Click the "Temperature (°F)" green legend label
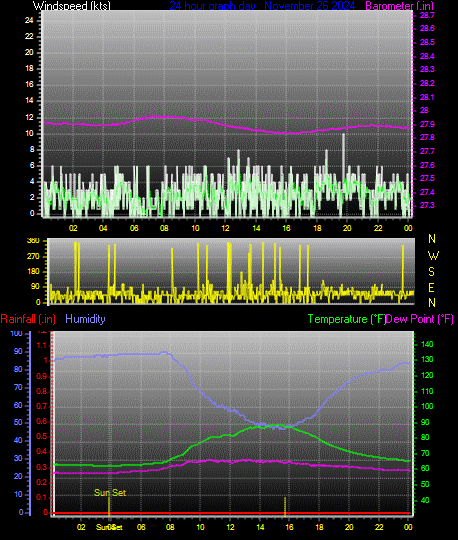The image size is (458, 540). click(x=346, y=319)
